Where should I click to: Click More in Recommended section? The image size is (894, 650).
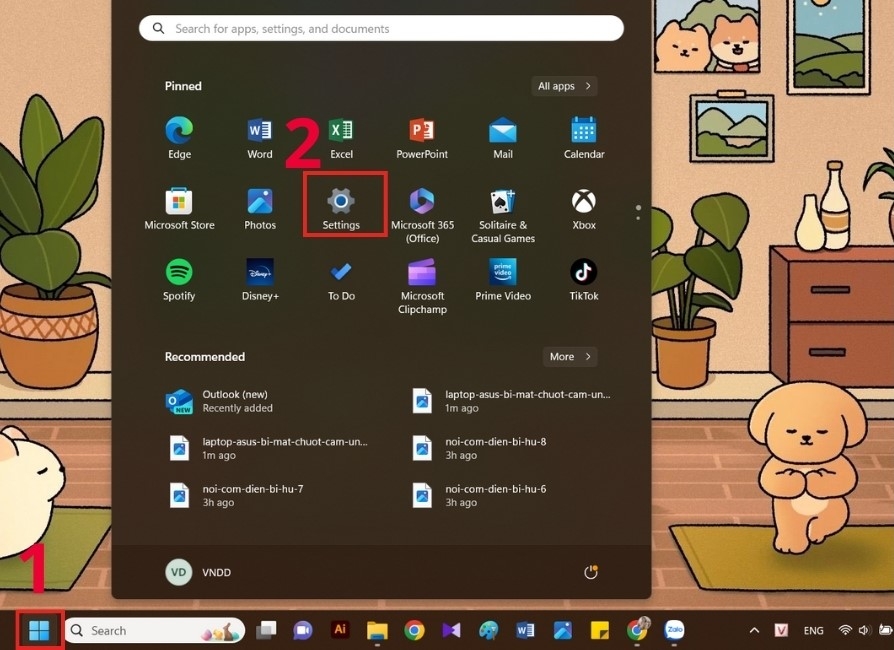pyautogui.click(x=570, y=356)
